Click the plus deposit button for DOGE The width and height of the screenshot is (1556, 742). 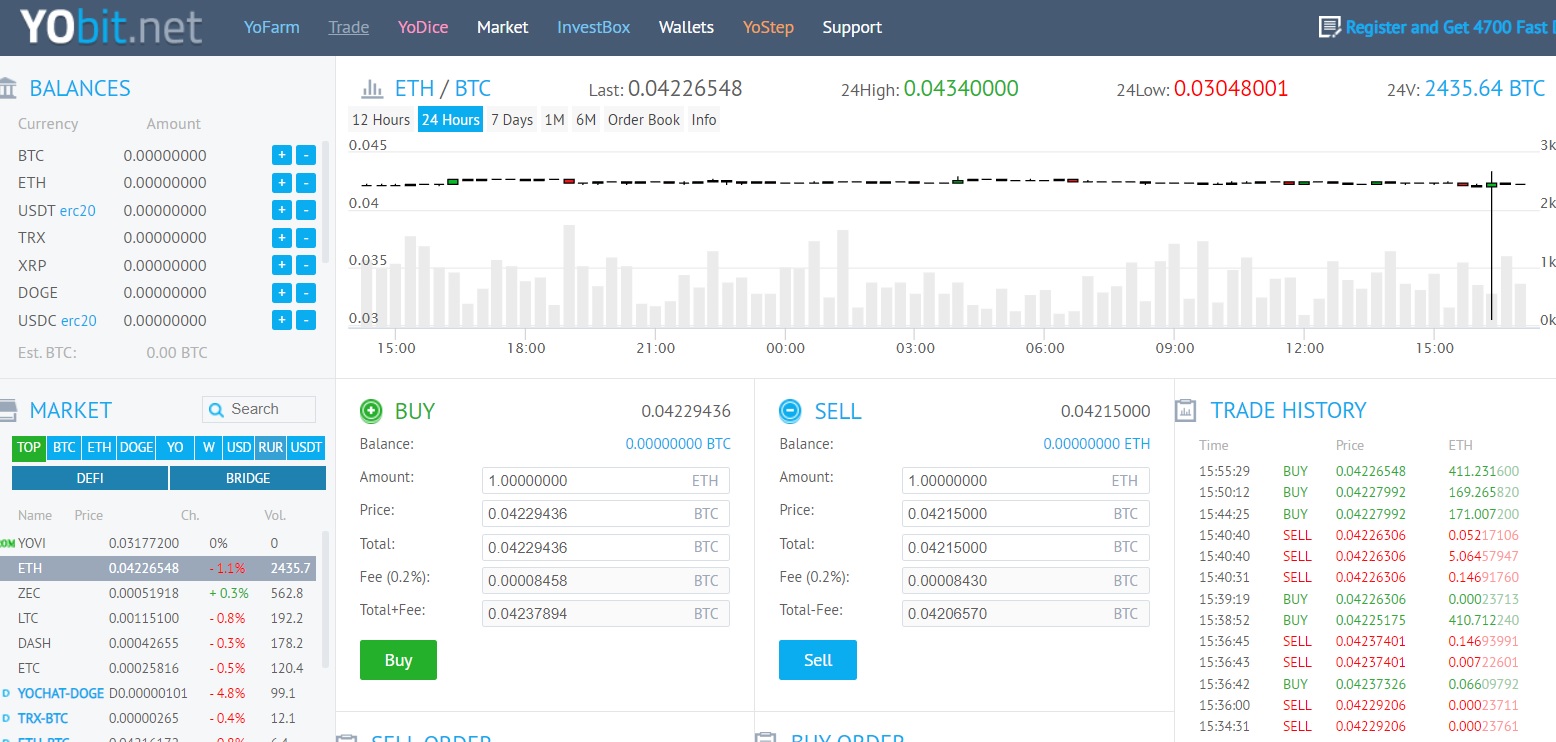coord(282,293)
